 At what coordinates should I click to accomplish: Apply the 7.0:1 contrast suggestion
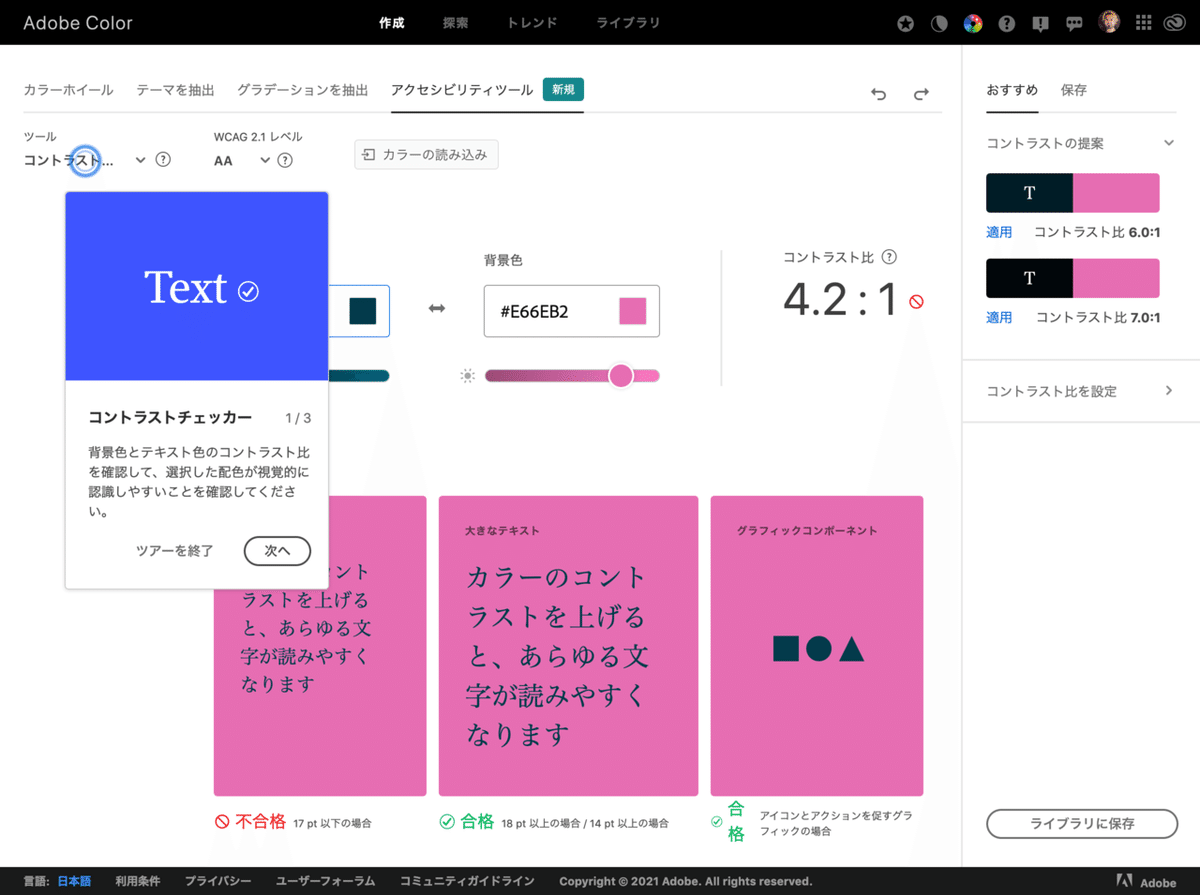(x=999, y=318)
